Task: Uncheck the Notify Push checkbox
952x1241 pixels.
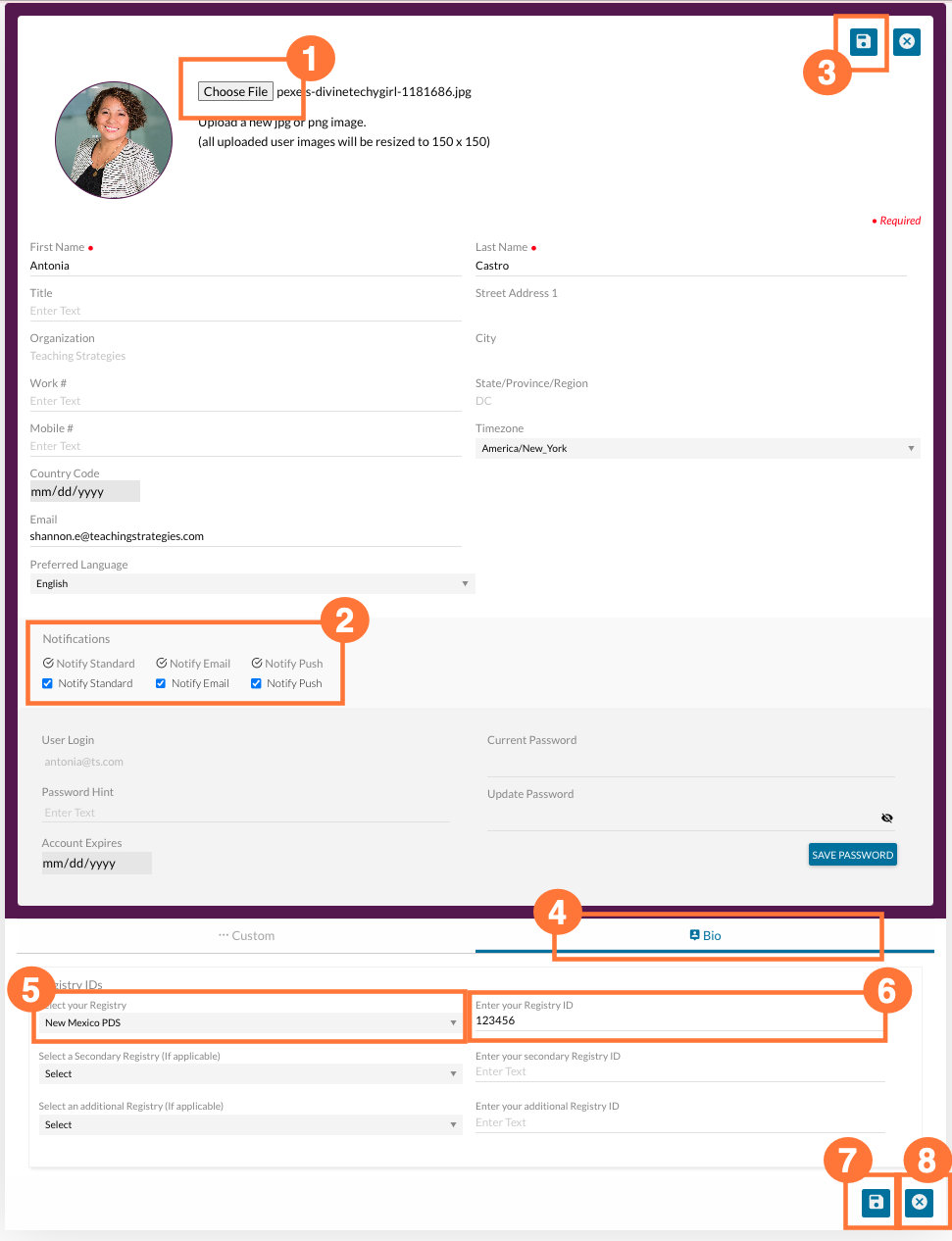Action: coord(256,683)
